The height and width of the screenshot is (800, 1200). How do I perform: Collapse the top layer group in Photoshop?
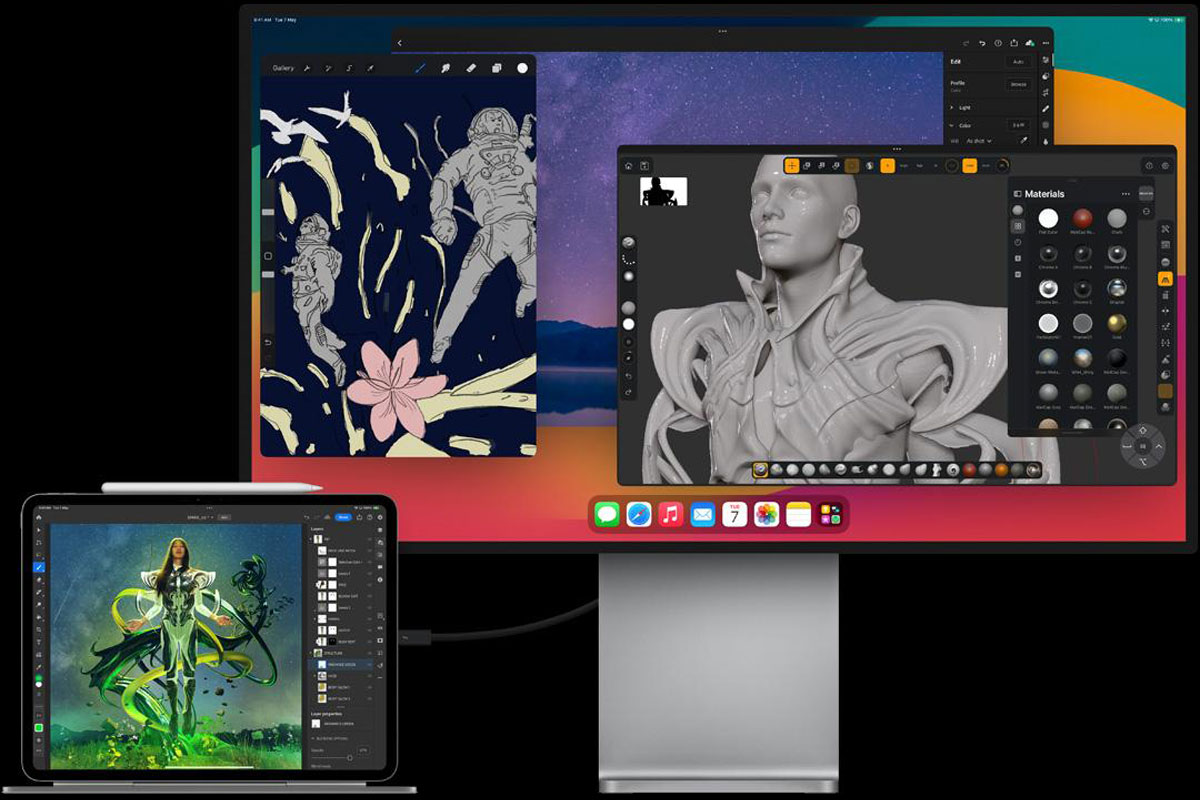(x=313, y=539)
